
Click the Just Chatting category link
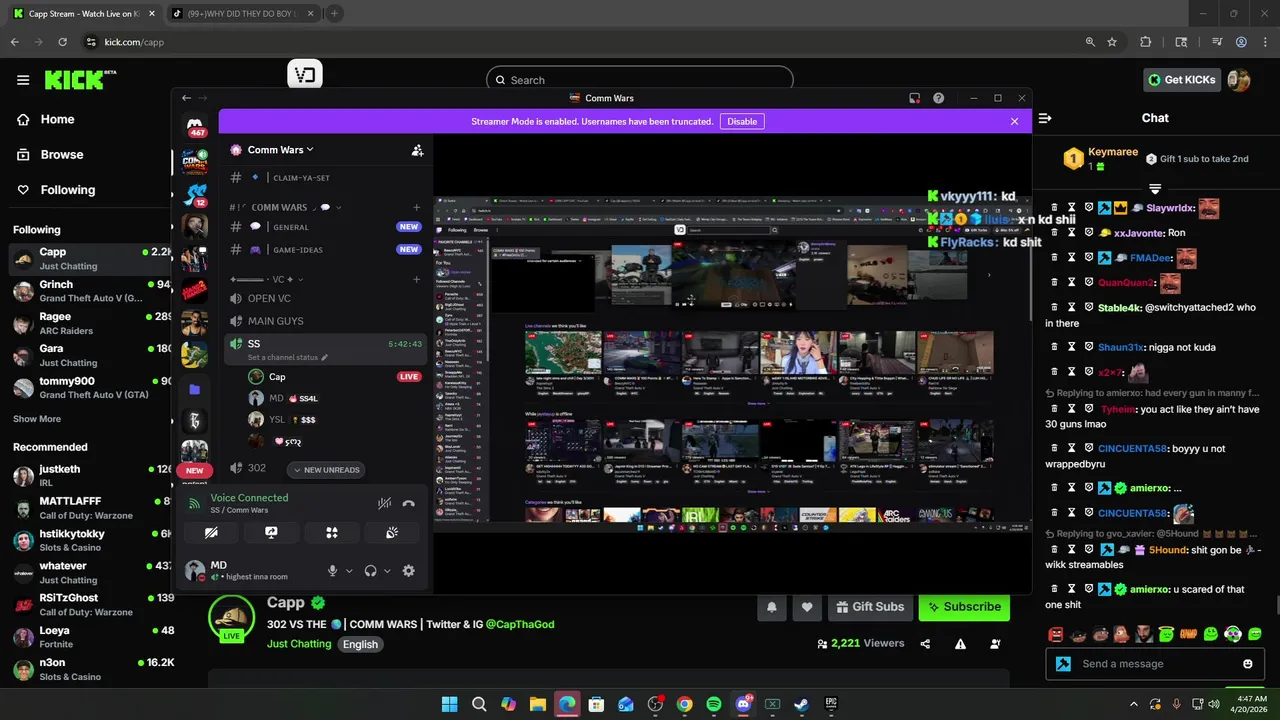click(299, 644)
